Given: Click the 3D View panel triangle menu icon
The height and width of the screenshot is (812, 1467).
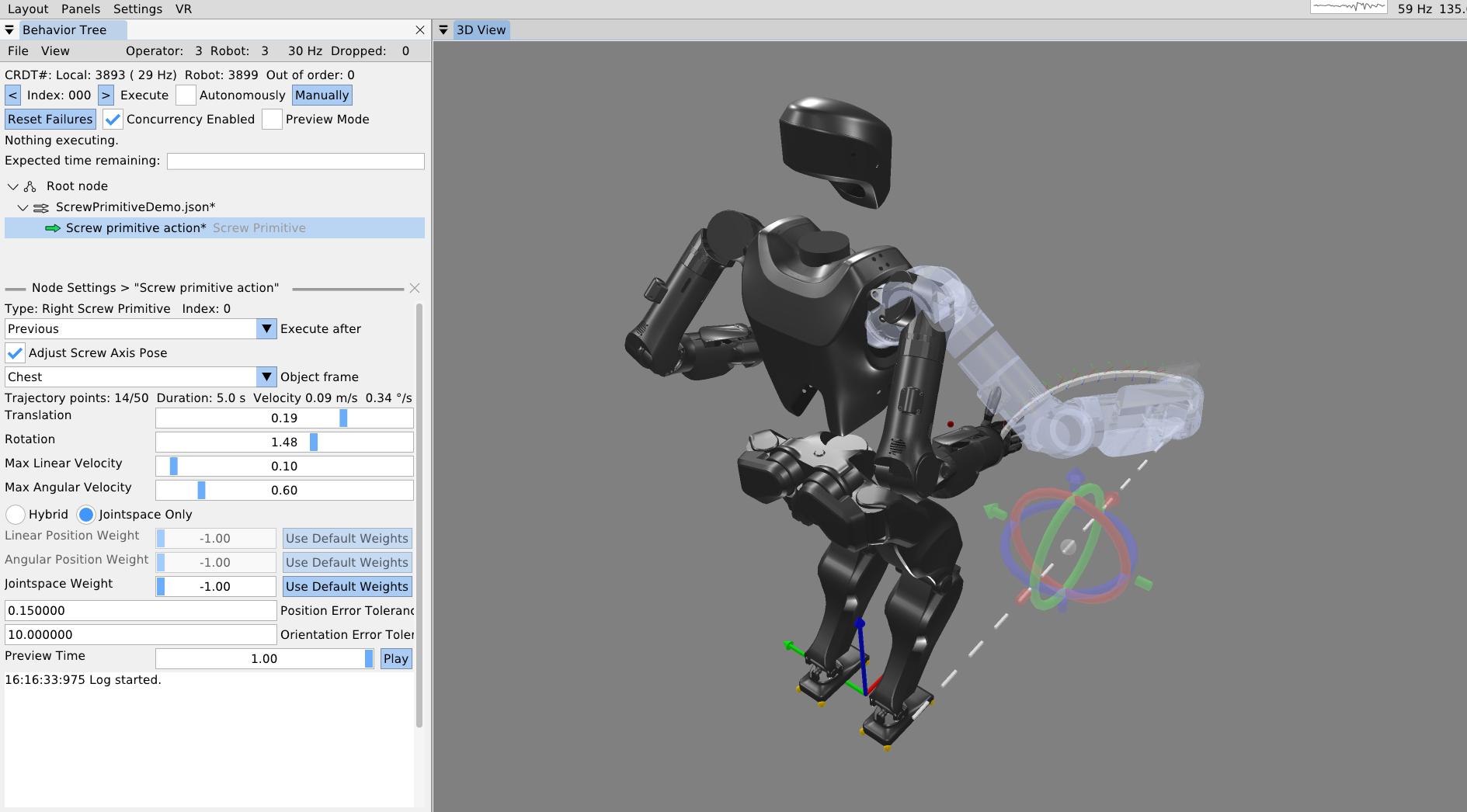Looking at the screenshot, I should point(443,30).
